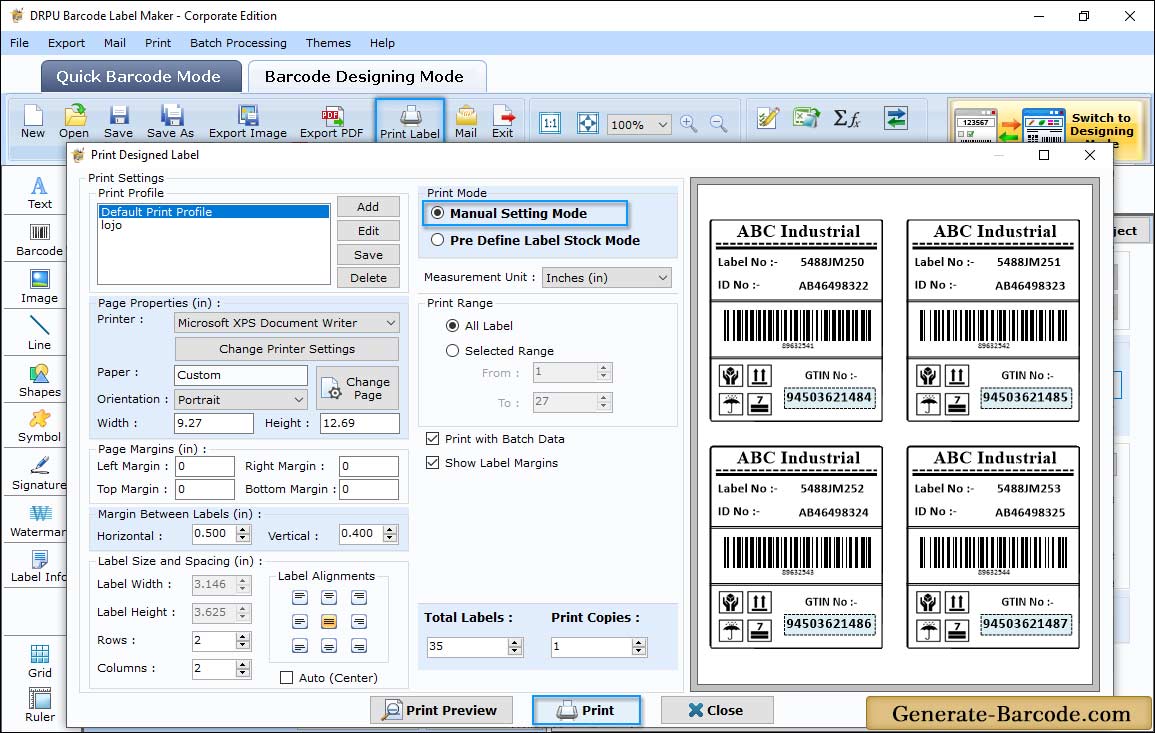Select Manual Setting Mode radio button

point(438,213)
